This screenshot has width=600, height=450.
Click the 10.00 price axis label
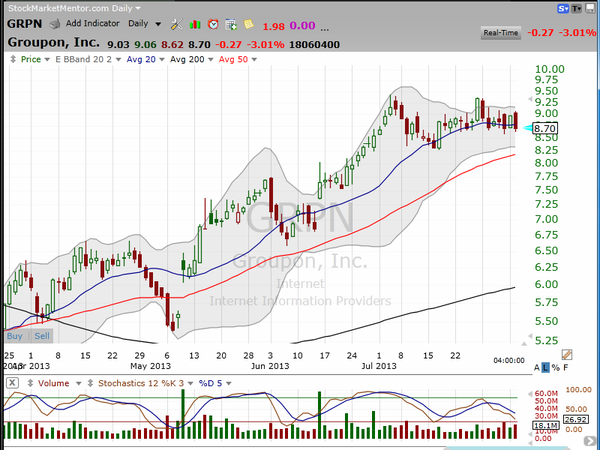click(x=549, y=69)
